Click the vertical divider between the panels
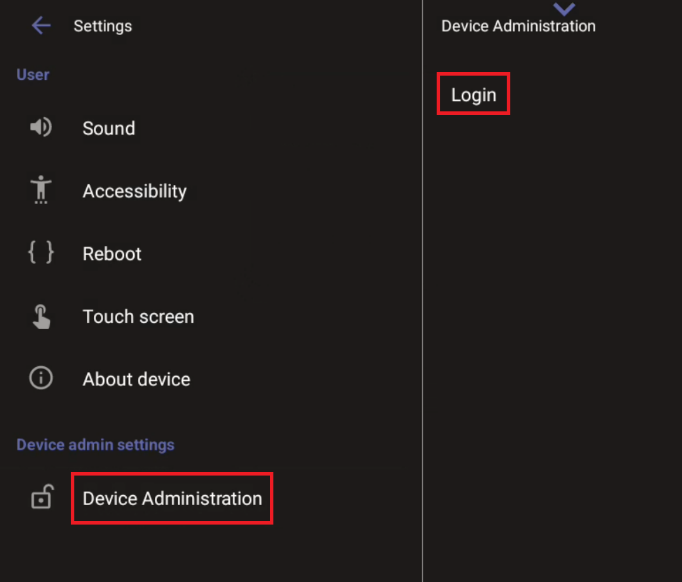The image size is (682, 582). [423, 300]
